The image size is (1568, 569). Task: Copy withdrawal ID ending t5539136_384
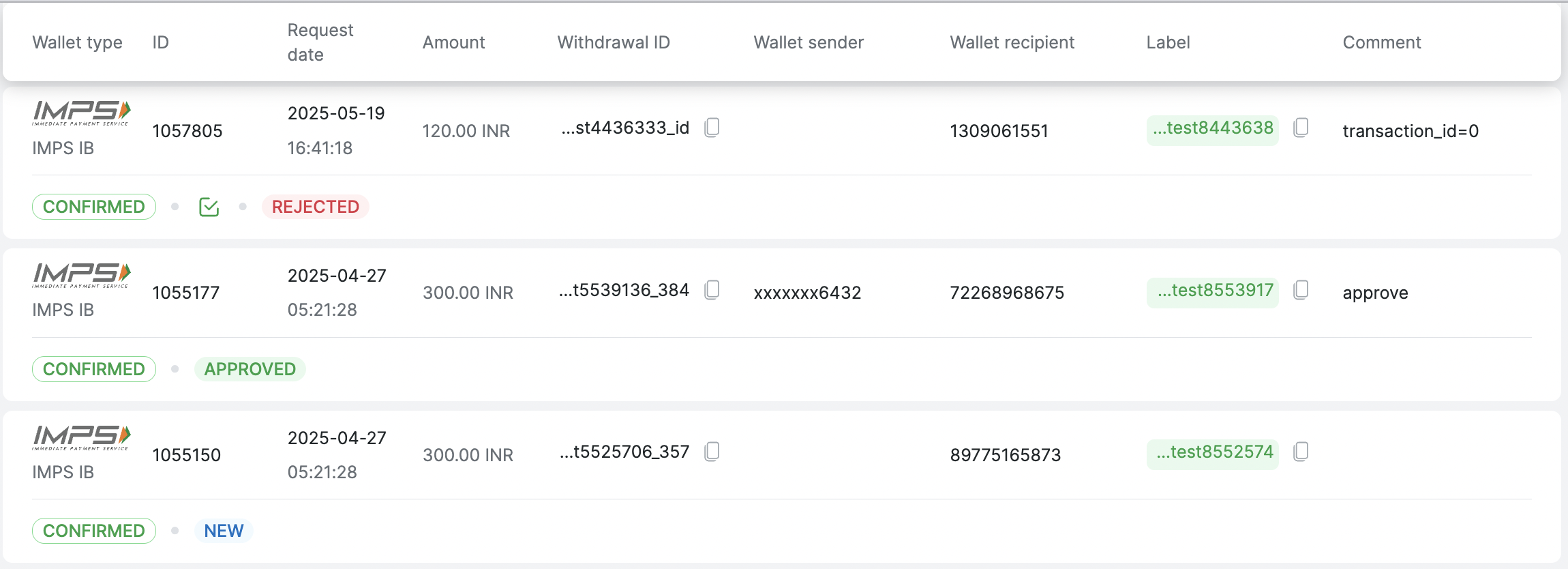click(x=712, y=290)
